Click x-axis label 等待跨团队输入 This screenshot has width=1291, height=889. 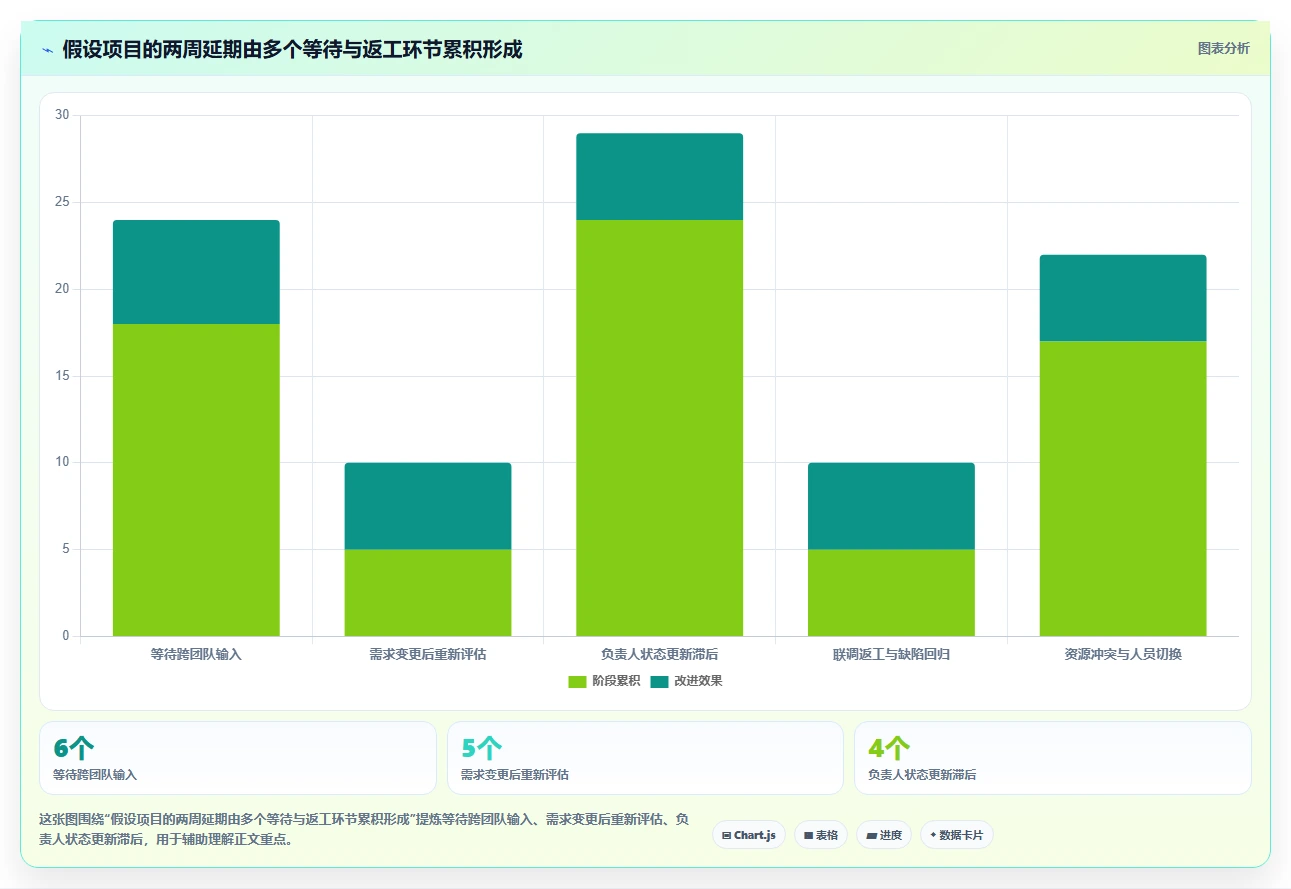[x=196, y=655]
